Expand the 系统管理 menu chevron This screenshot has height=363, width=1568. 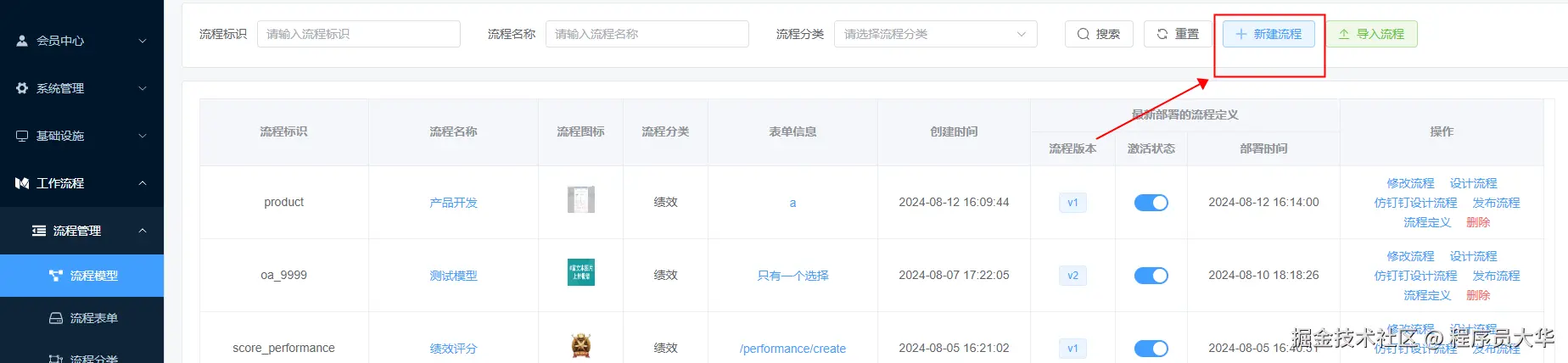(143, 88)
